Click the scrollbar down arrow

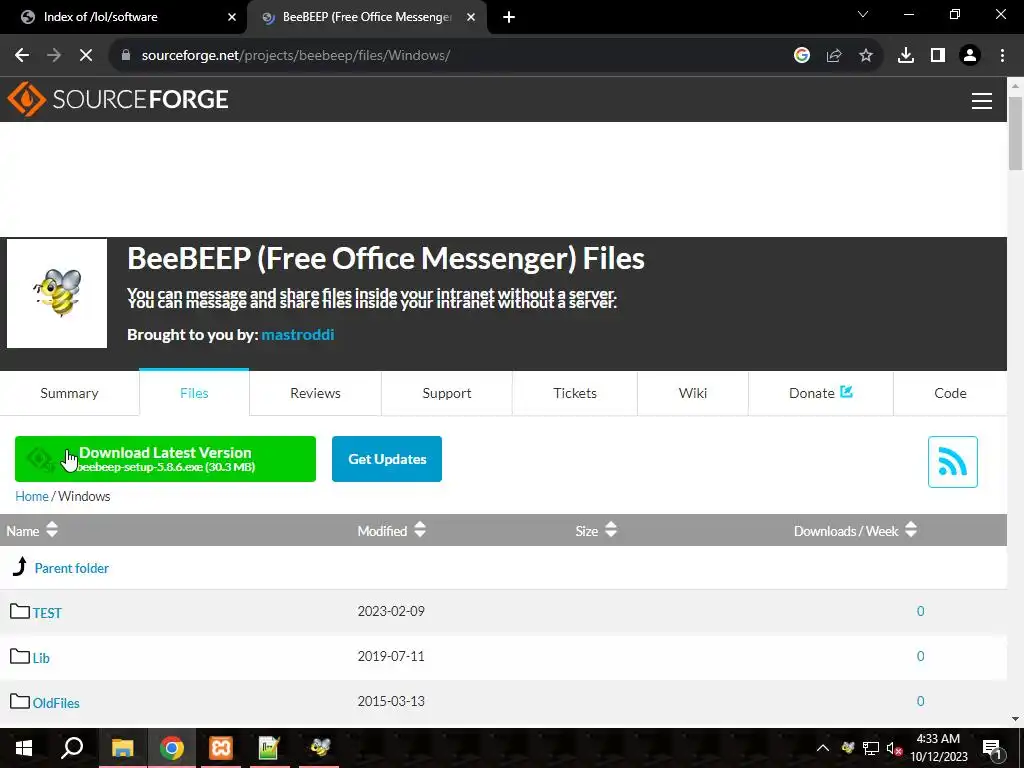click(x=1016, y=719)
